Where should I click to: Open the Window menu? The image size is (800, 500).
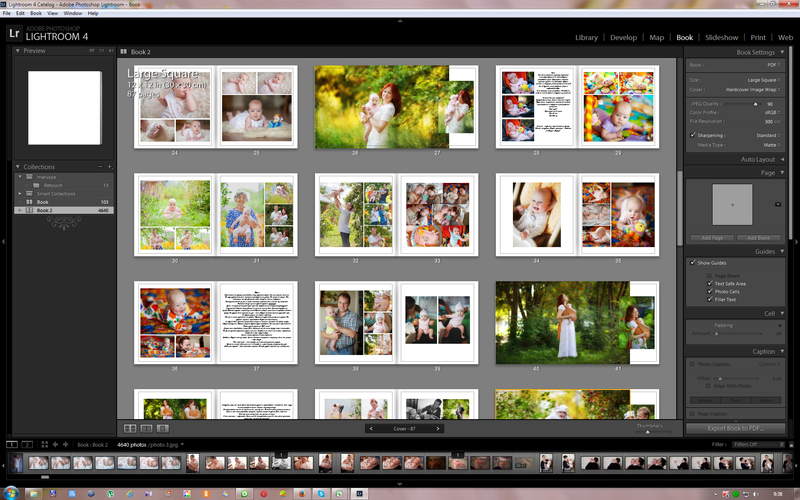(72, 13)
